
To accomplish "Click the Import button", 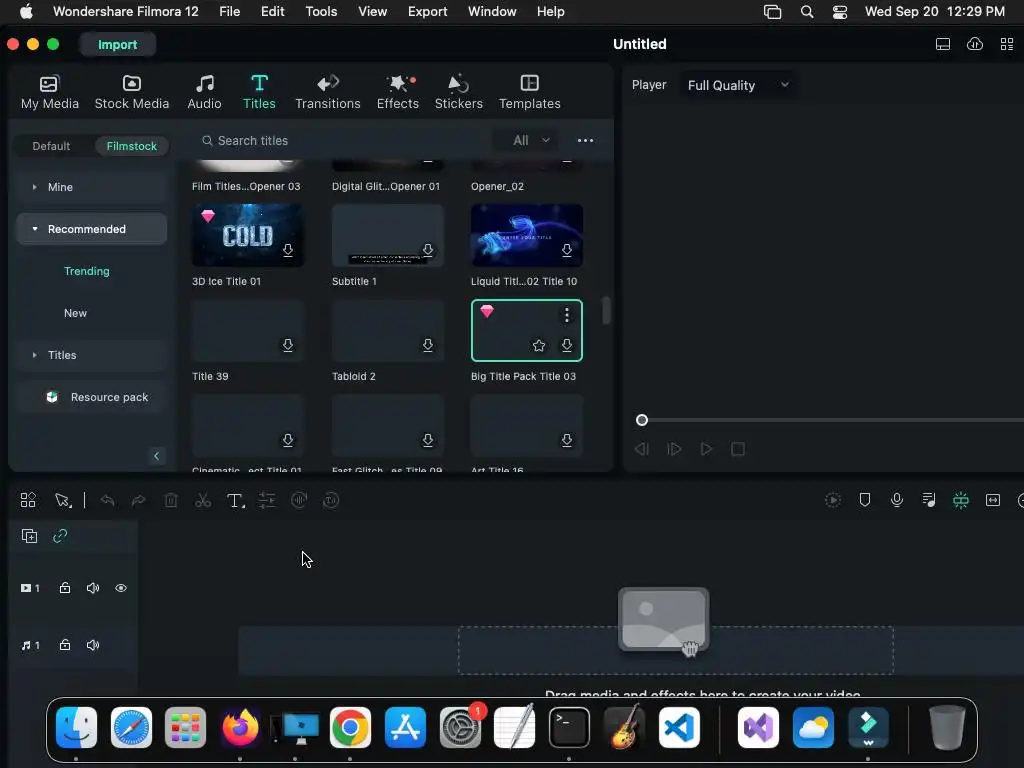I will point(118,44).
